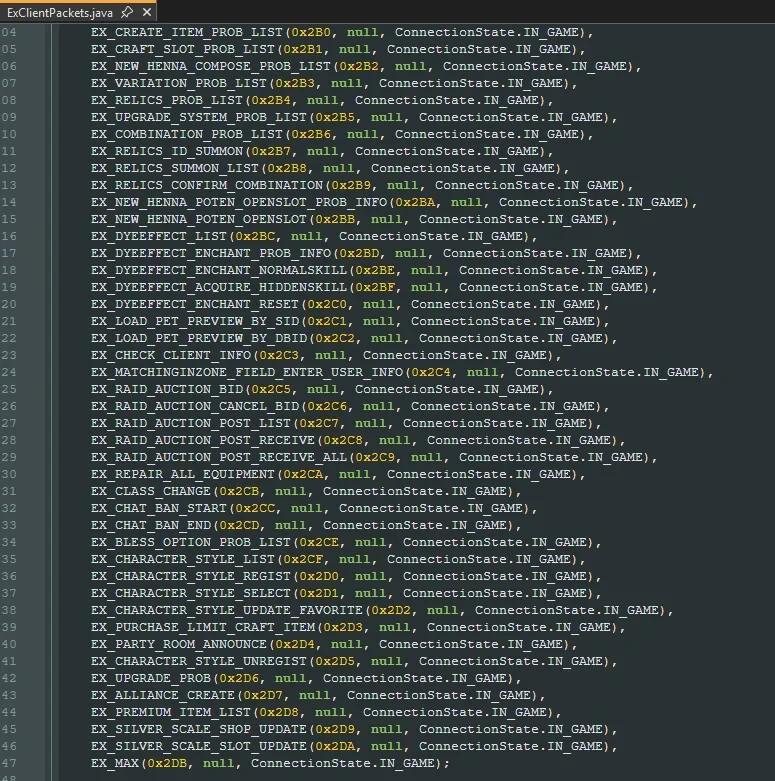Image resolution: width=775 pixels, height=781 pixels.
Task: Click EX_VARIATION_PROB_LIST identifier
Action: (x=179, y=83)
